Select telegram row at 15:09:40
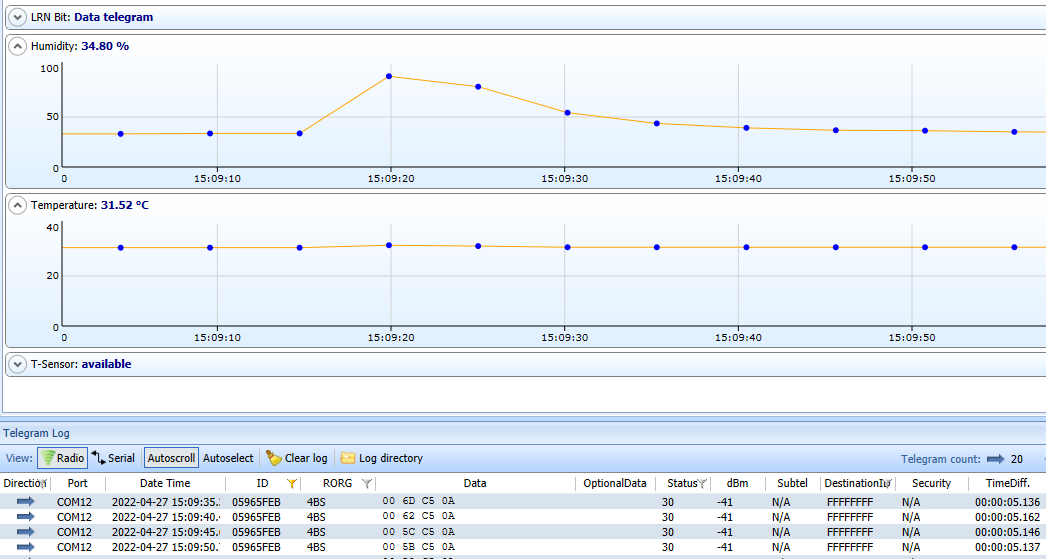Viewport: 1046px width, 559px height. click(x=523, y=516)
